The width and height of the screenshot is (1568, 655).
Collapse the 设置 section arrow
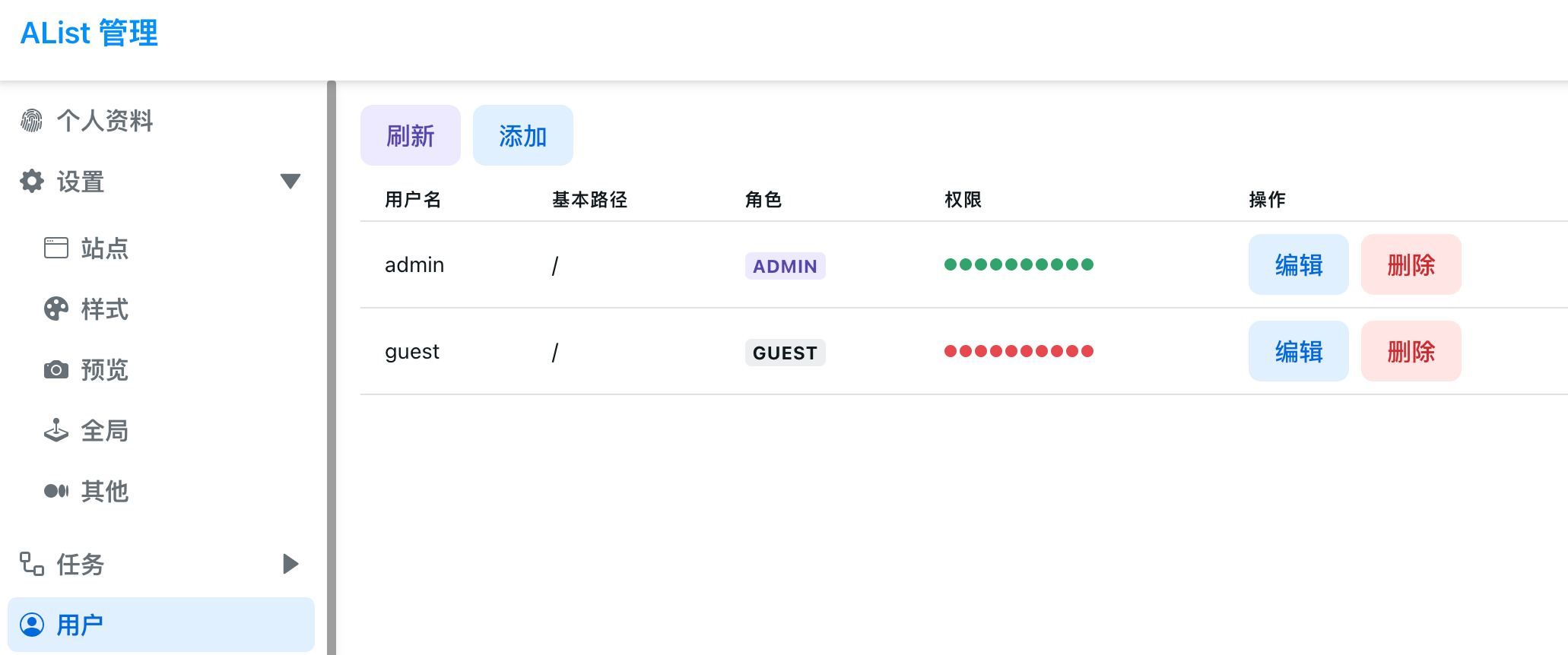tap(290, 181)
